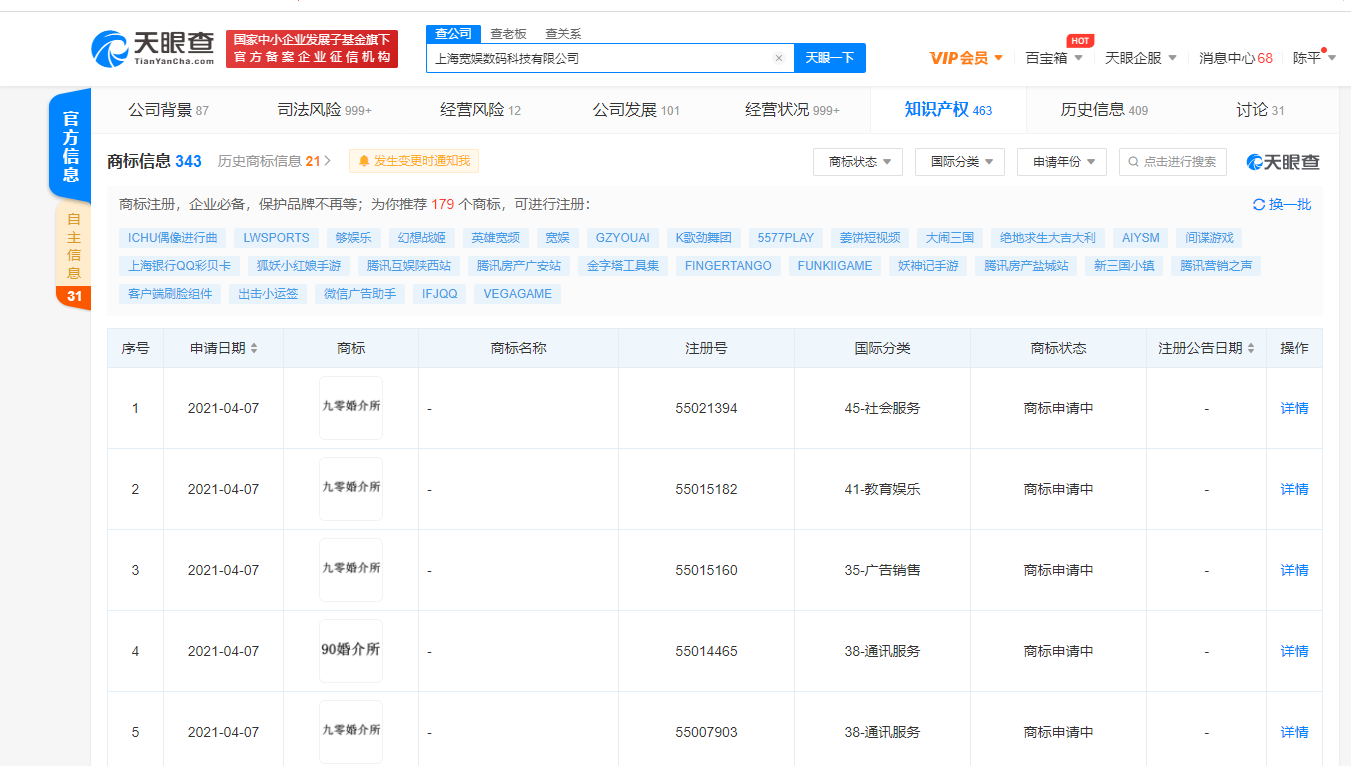Viewport: 1351px width, 766px height.
Task: Click the 点击进行搜索 search field
Action: coord(1172,161)
